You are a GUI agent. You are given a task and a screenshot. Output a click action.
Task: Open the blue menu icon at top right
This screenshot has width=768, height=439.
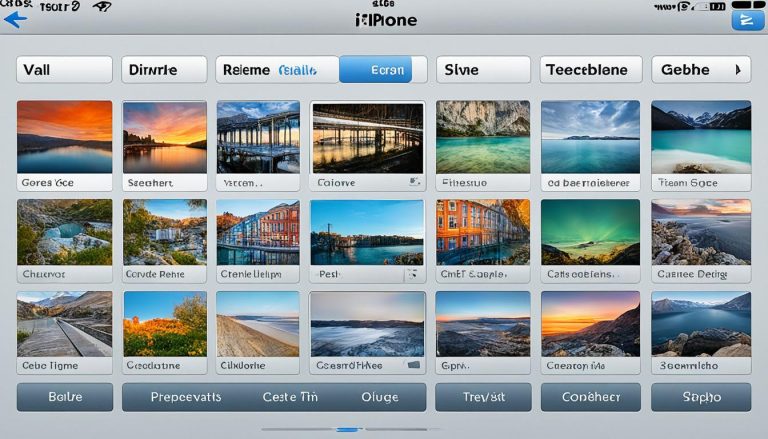(743, 19)
